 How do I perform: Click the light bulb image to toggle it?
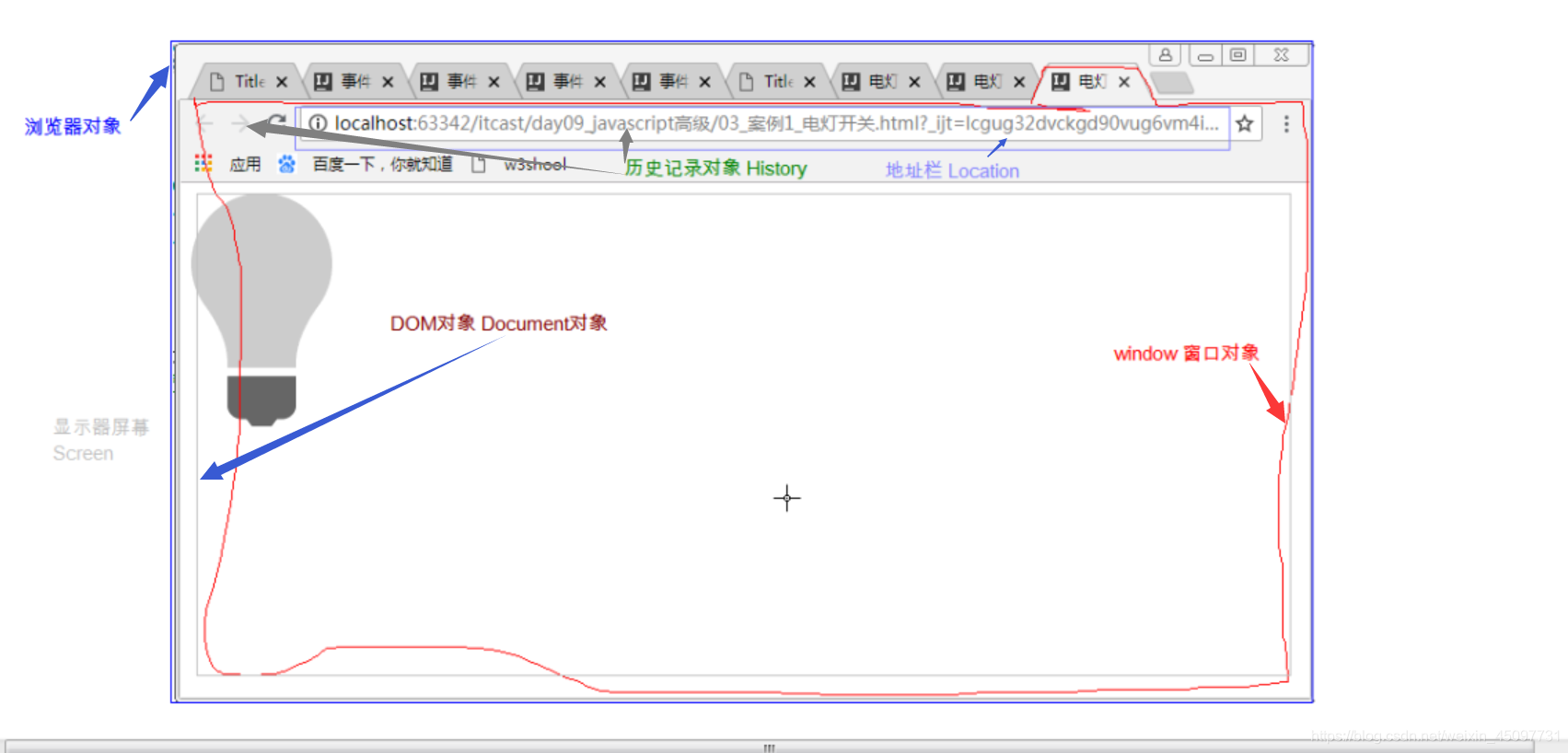pos(261,310)
